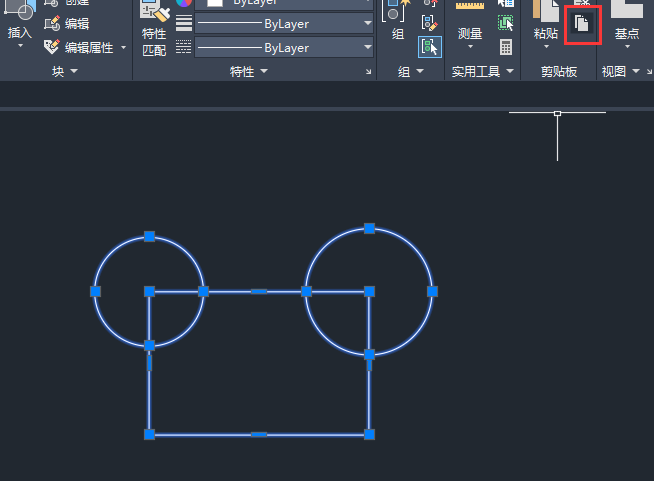Click the 特性匹配 Match Properties brush icon
The width and height of the screenshot is (654, 481).
(x=155, y=10)
